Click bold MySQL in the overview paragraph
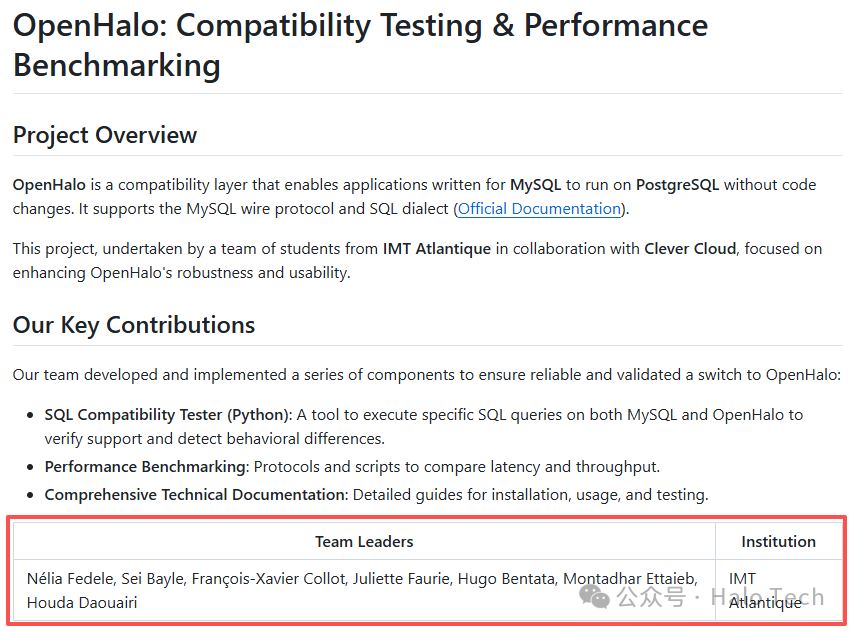Screen dimensions: 852x631 pyautogui.click(x=536, y=185)
